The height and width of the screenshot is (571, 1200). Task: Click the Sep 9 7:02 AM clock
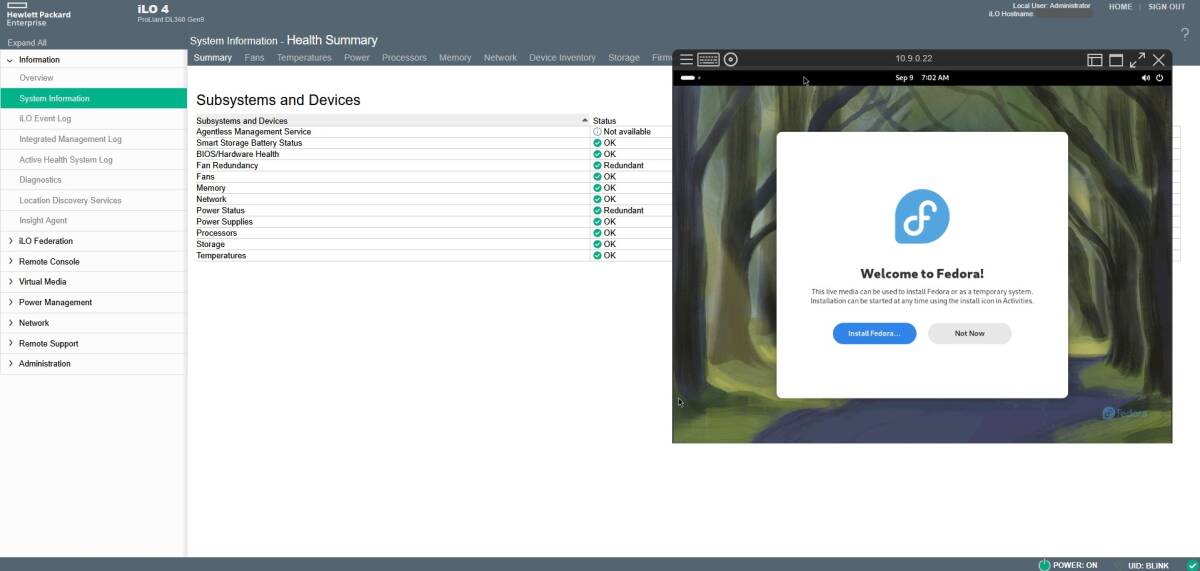click(x=922, y=77)
